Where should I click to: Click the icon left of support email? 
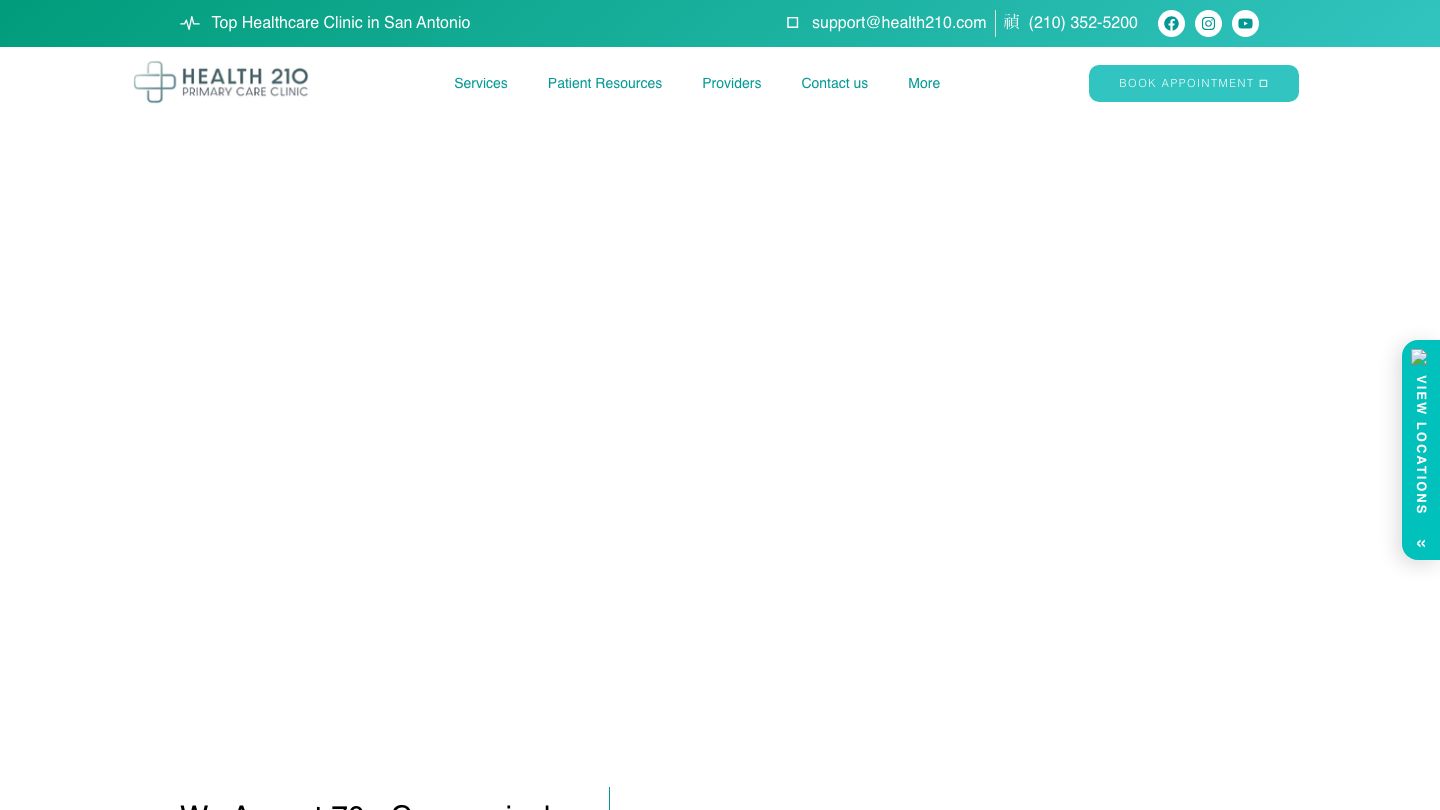tap(793, 23)
